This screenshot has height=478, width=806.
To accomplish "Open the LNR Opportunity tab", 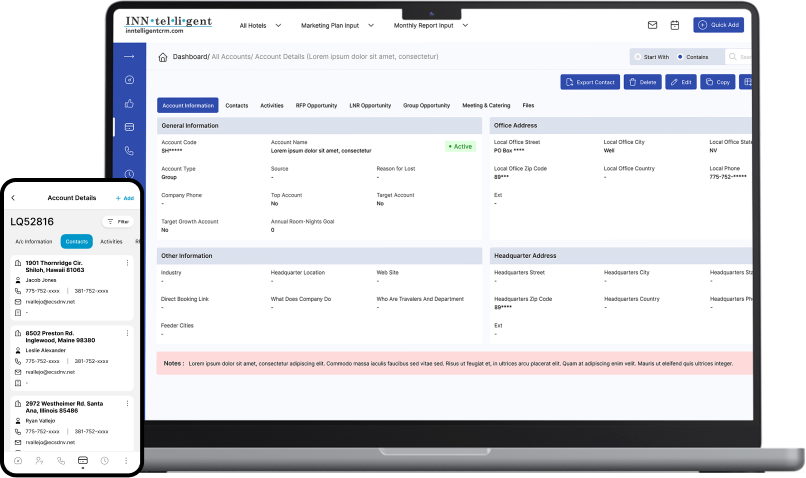I will coord(370,105).
